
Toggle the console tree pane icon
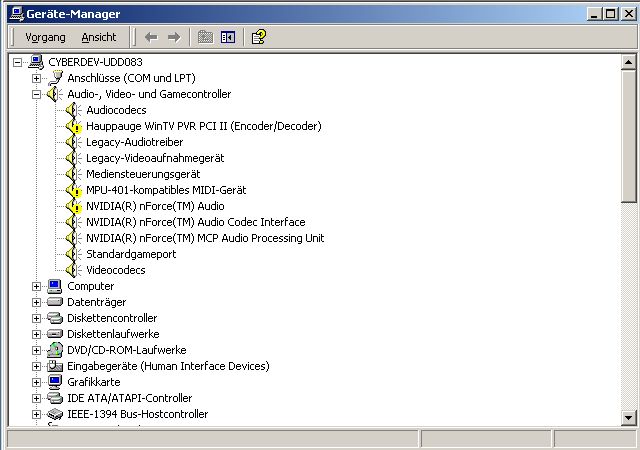(228, 38)
